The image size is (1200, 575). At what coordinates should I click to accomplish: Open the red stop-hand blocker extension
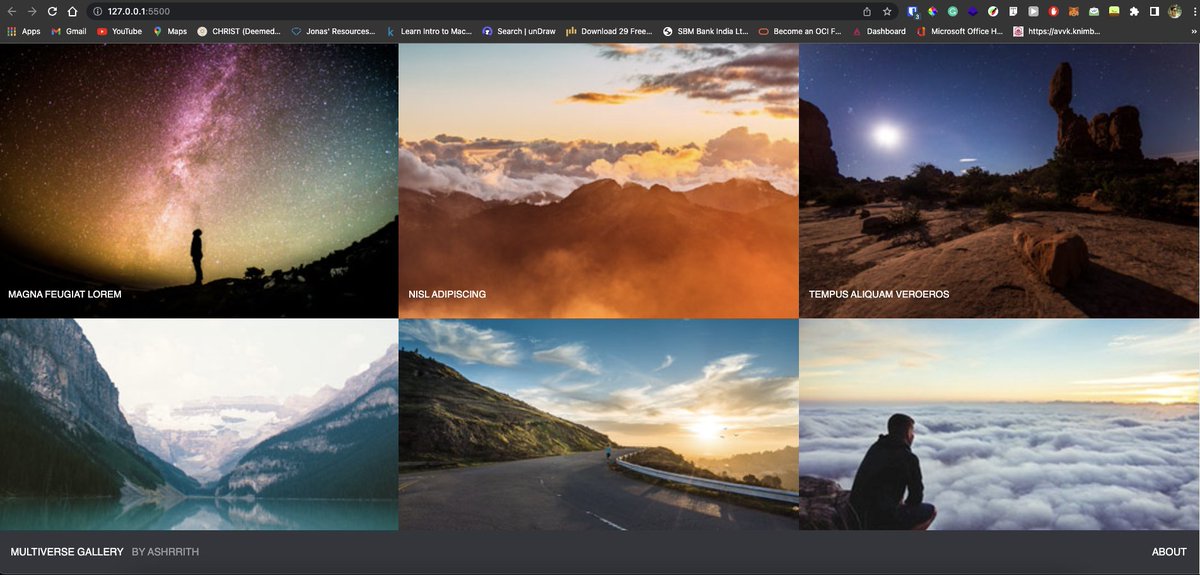(x=1053, y=11)
